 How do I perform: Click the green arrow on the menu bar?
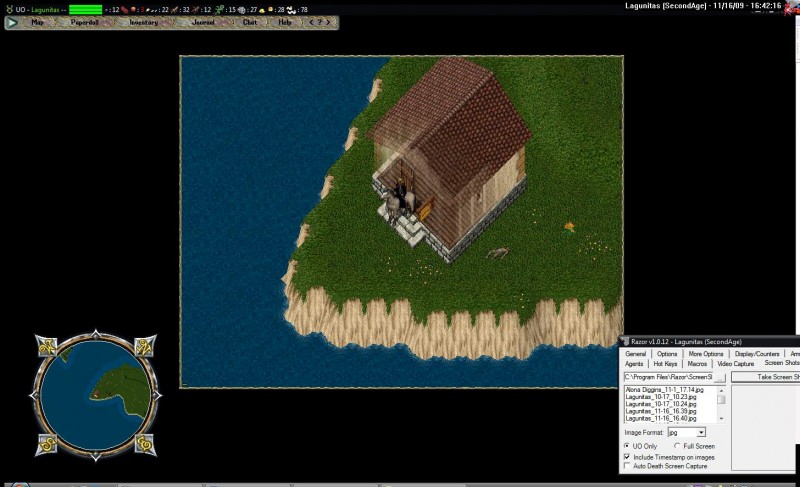(11, 21)
